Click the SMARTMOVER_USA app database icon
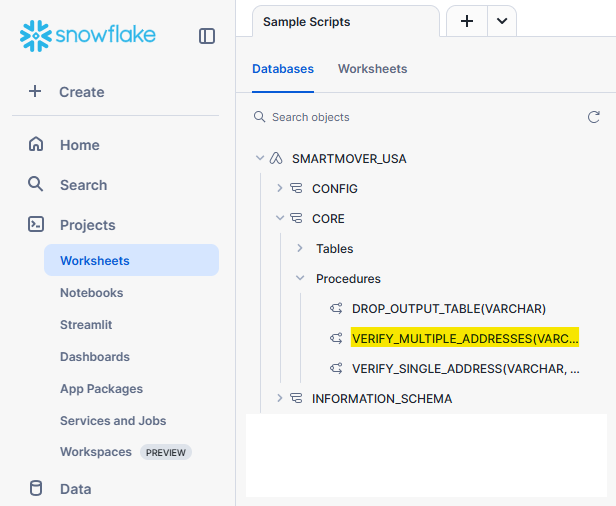The height and width of the screenshot is (506, 616). (x=276, y=158)
